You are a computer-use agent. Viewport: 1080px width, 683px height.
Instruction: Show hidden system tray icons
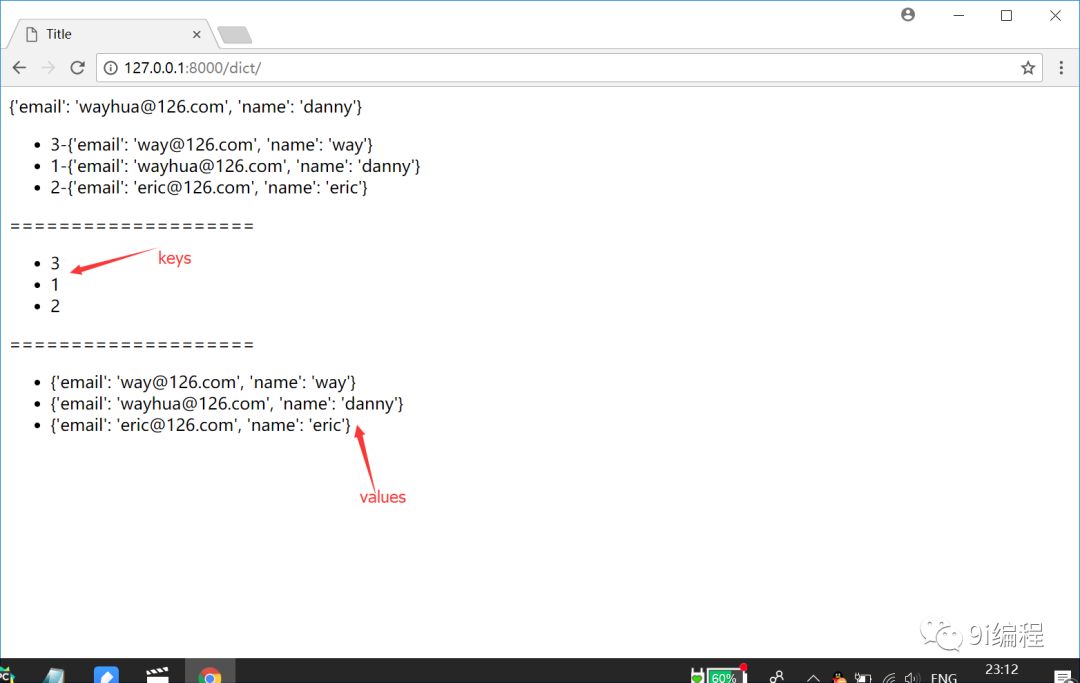(813, 677)
